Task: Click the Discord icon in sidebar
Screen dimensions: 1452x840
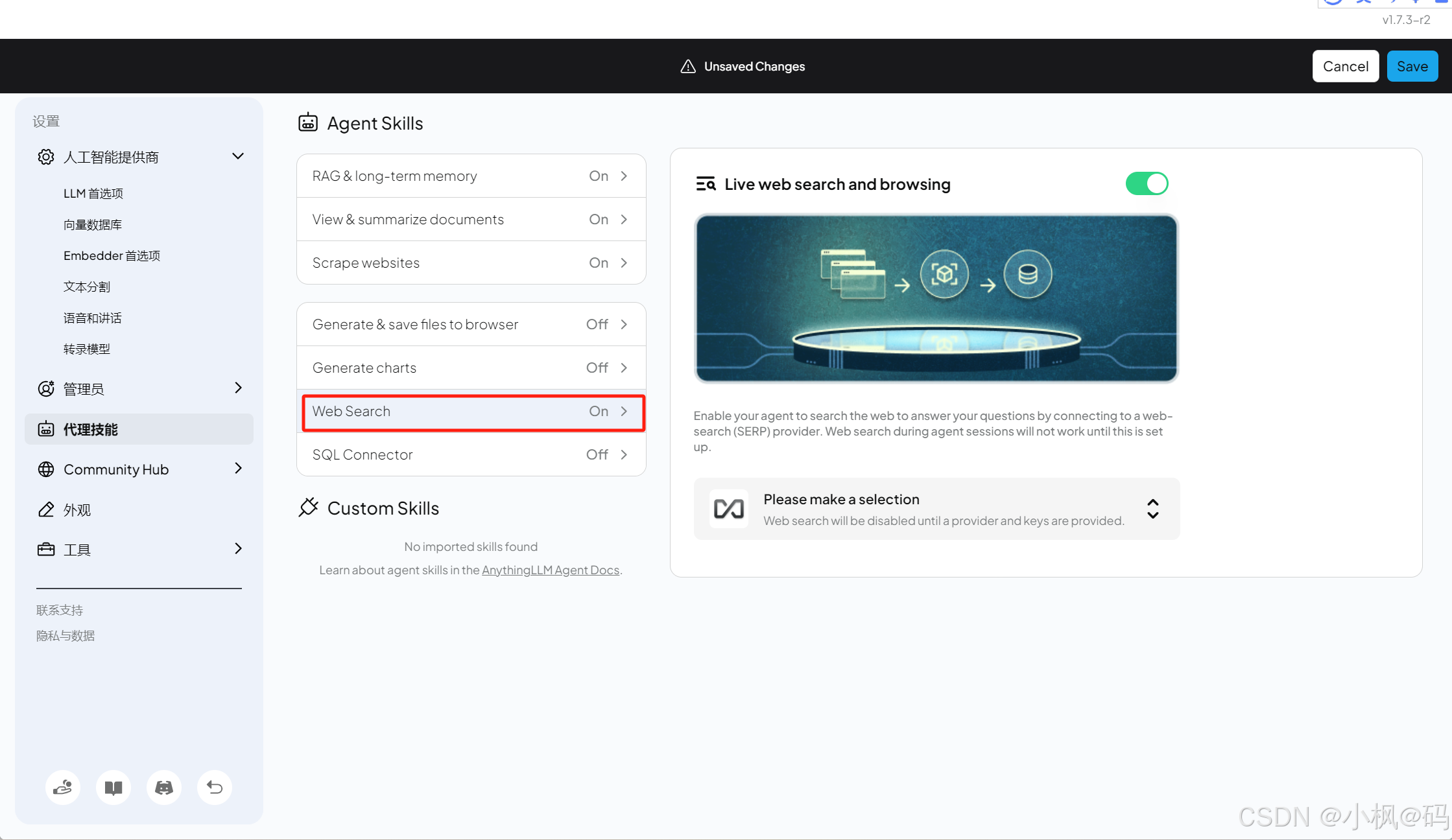Action: [x=164, y=787]
